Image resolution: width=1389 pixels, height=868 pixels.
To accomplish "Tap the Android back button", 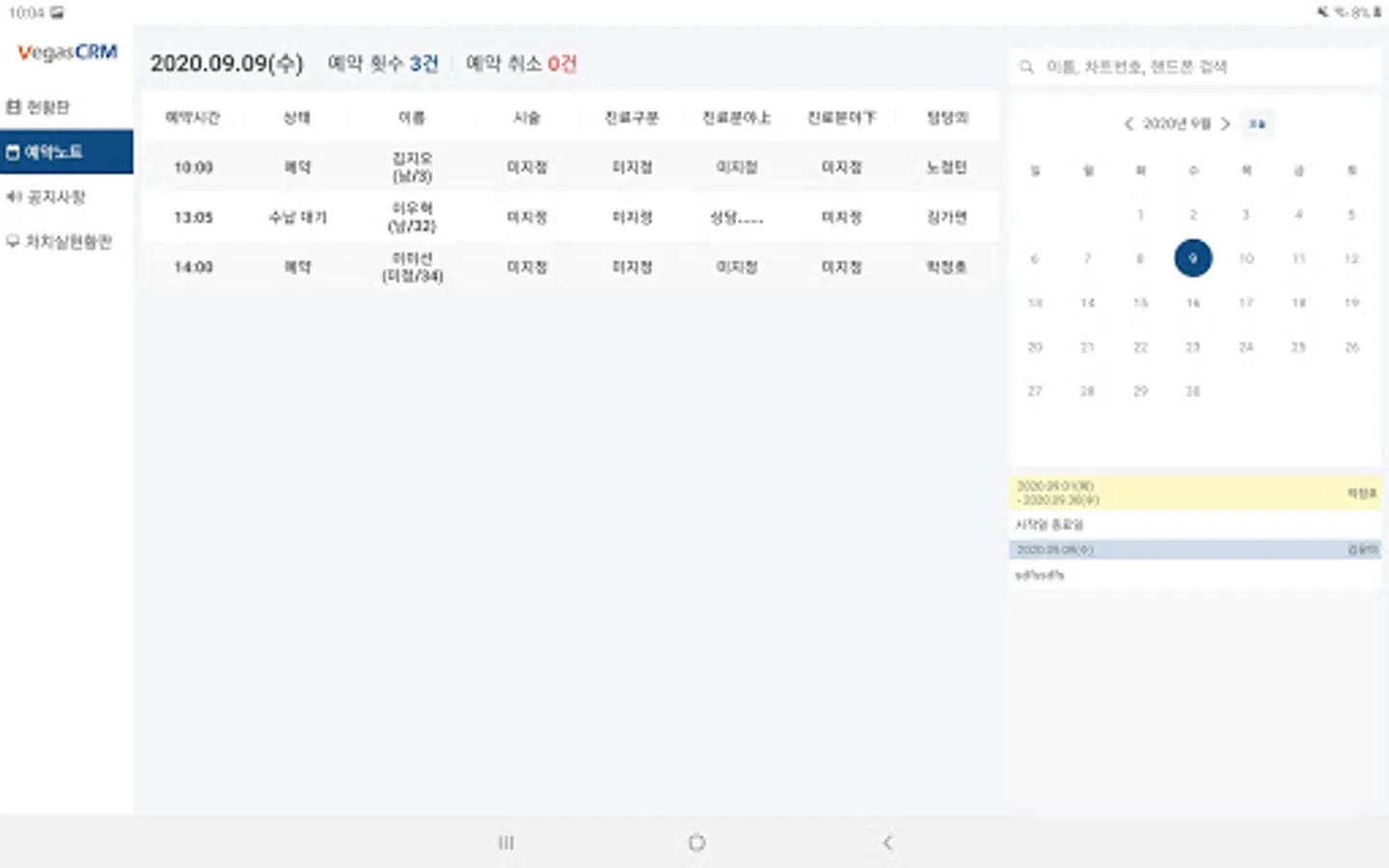I will (887, 843).
